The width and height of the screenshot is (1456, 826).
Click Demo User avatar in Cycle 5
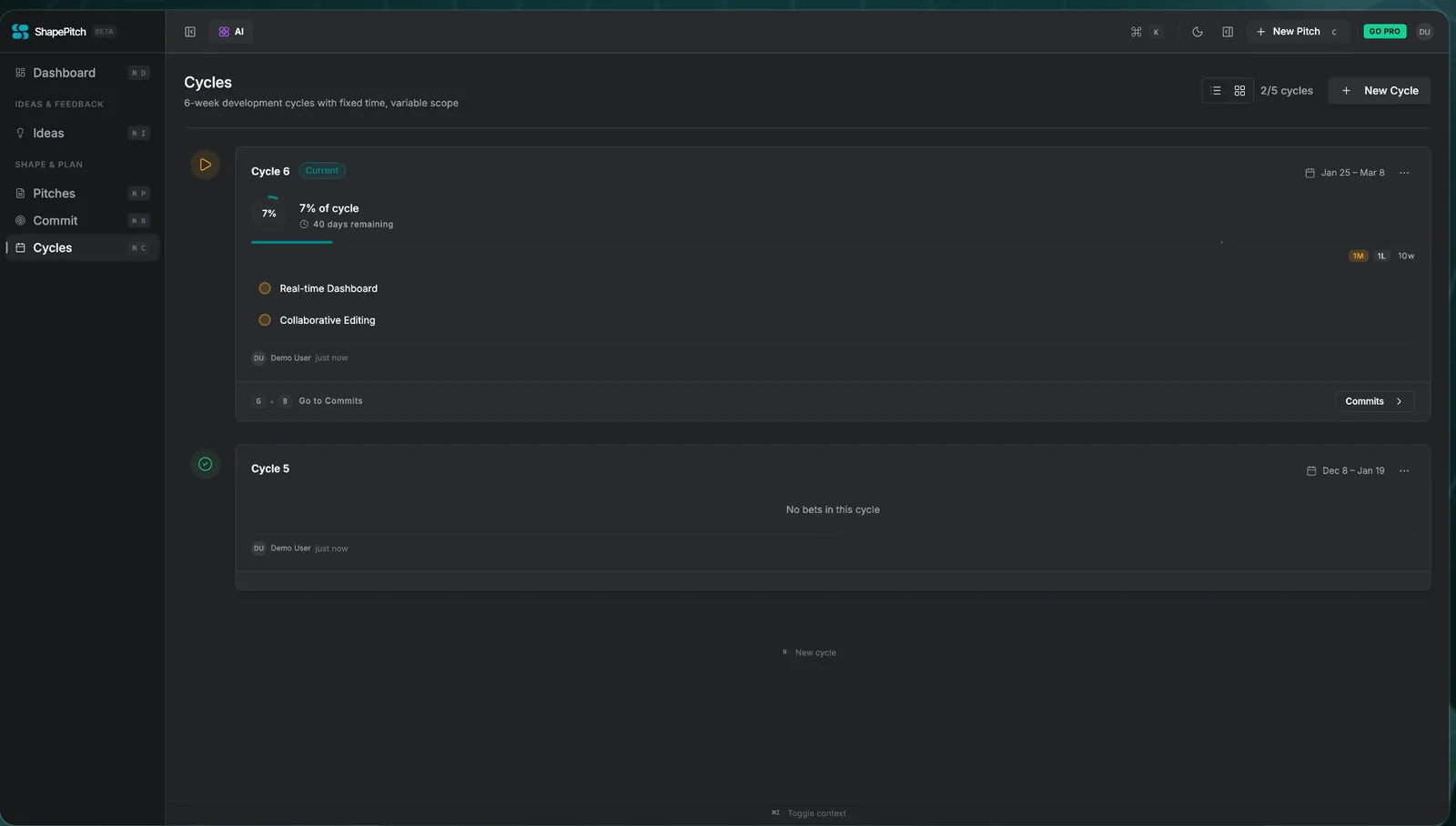[x=258, y=549]
